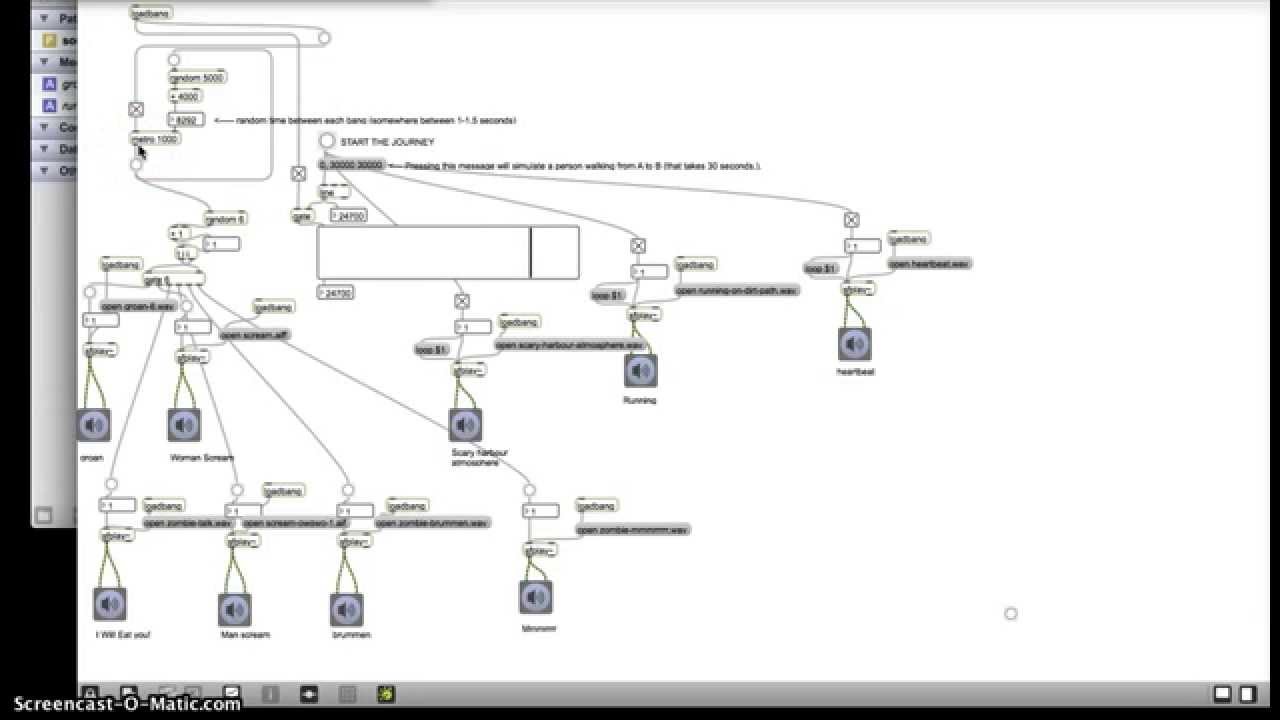1280x720 pixels.
Task: Collapse the 'Pat' section triangle in the sidebar
Action: tap(46, 18)
